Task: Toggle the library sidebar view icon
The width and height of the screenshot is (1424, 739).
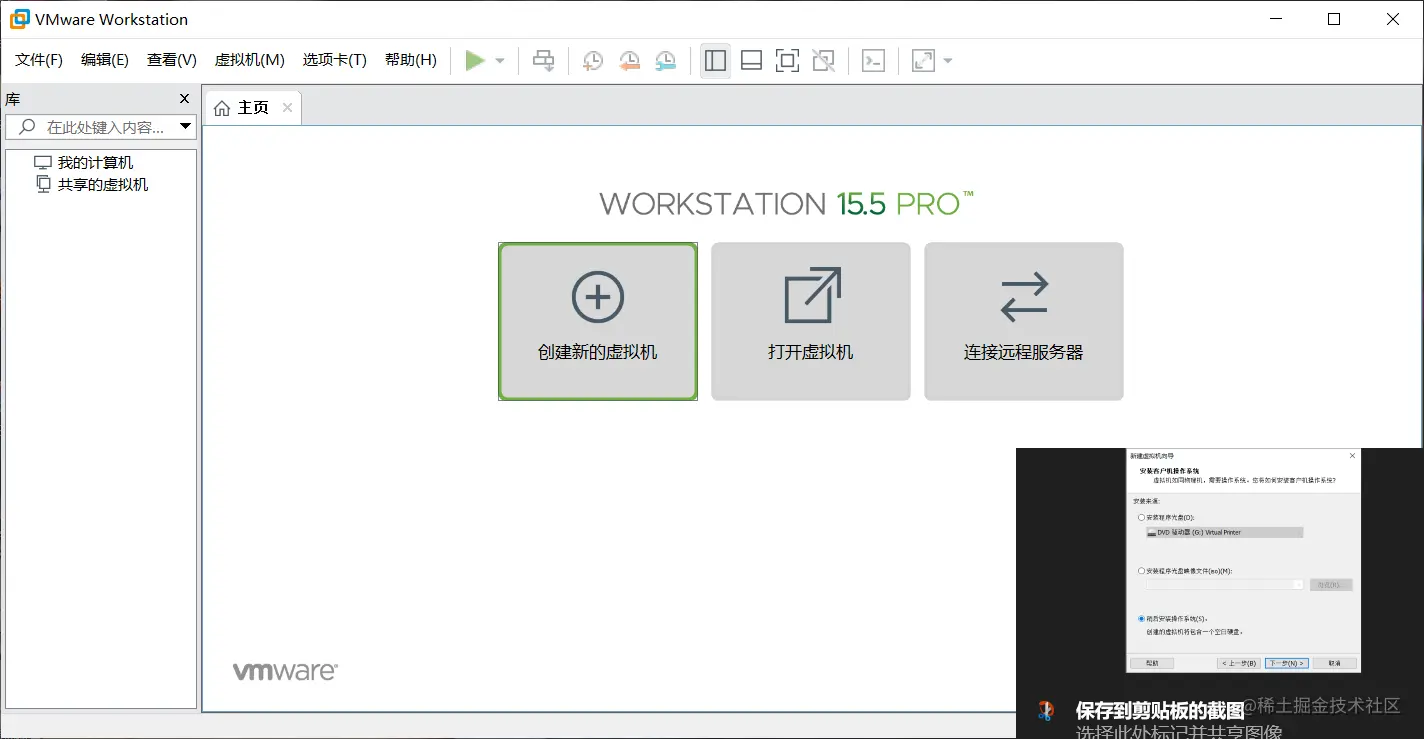Action: coord(715,61)
